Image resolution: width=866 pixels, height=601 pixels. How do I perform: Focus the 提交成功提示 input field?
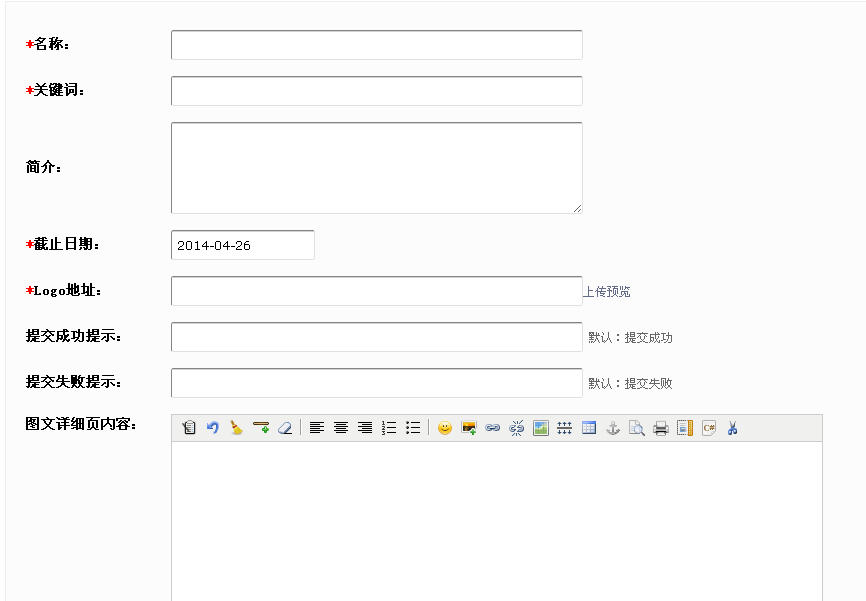377,336
